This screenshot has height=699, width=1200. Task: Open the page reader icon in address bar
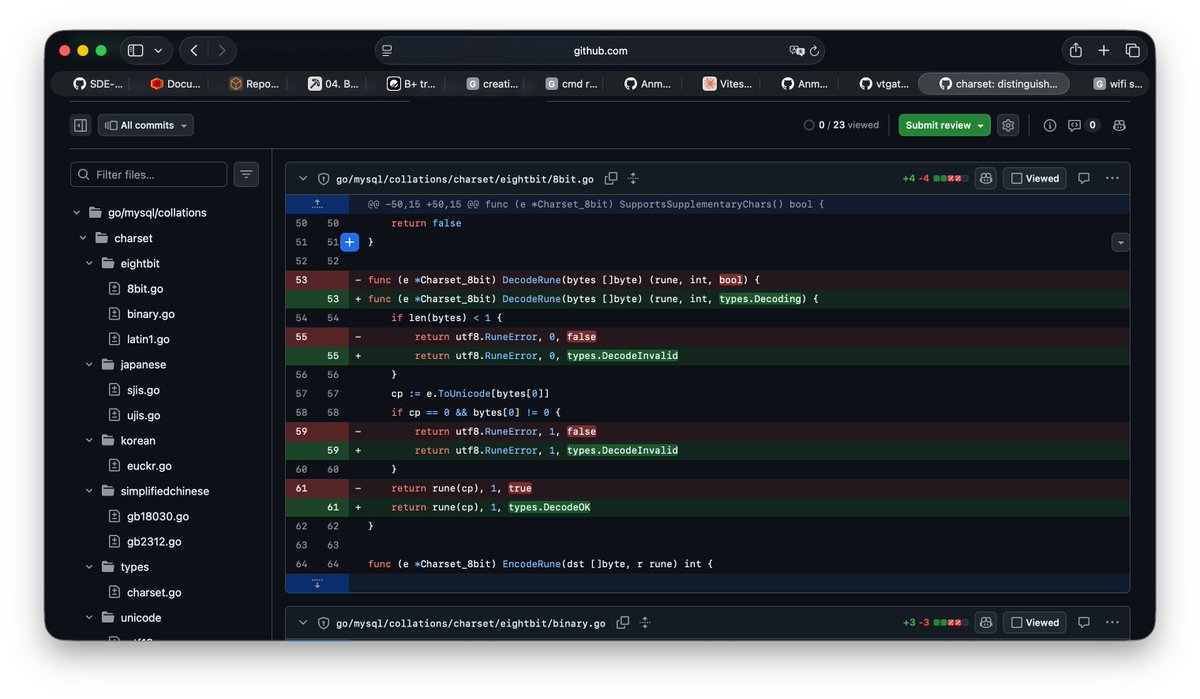[x=387, y=50]
